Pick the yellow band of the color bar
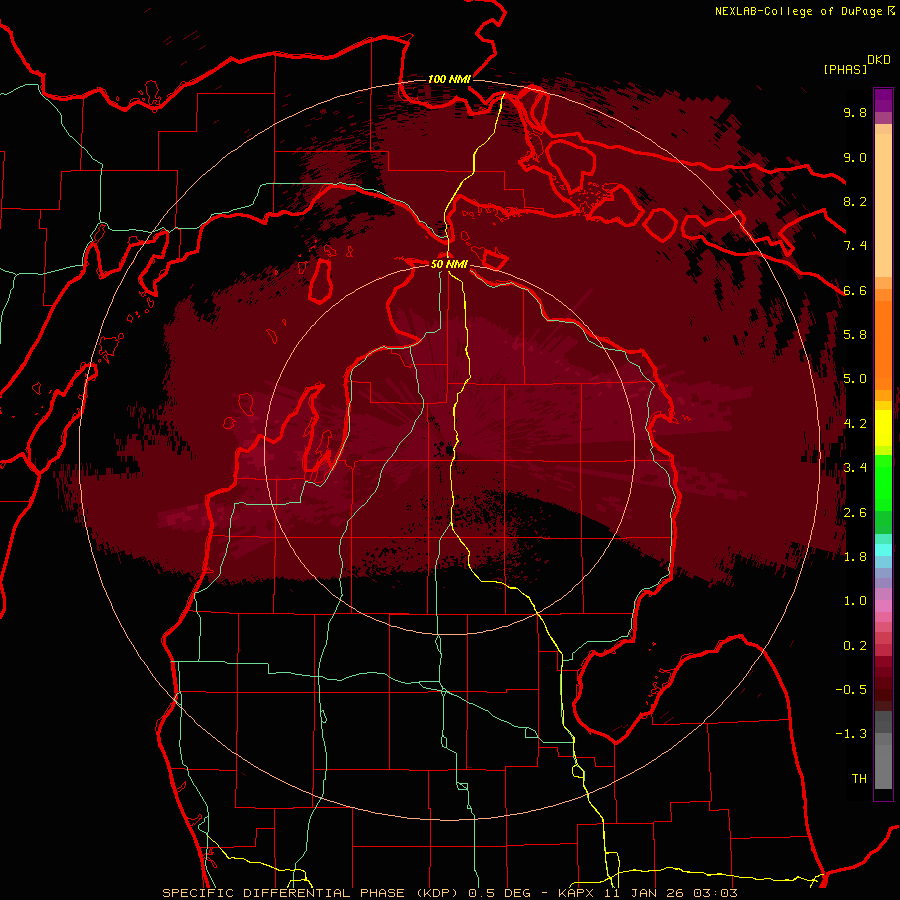The image size is (900, 900). tap(883, 428)
